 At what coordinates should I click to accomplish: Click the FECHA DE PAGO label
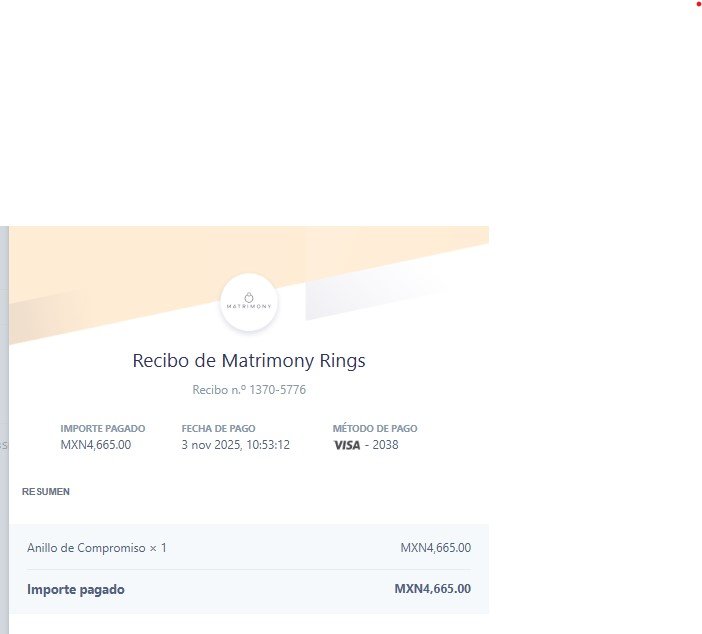coord(218,429)
